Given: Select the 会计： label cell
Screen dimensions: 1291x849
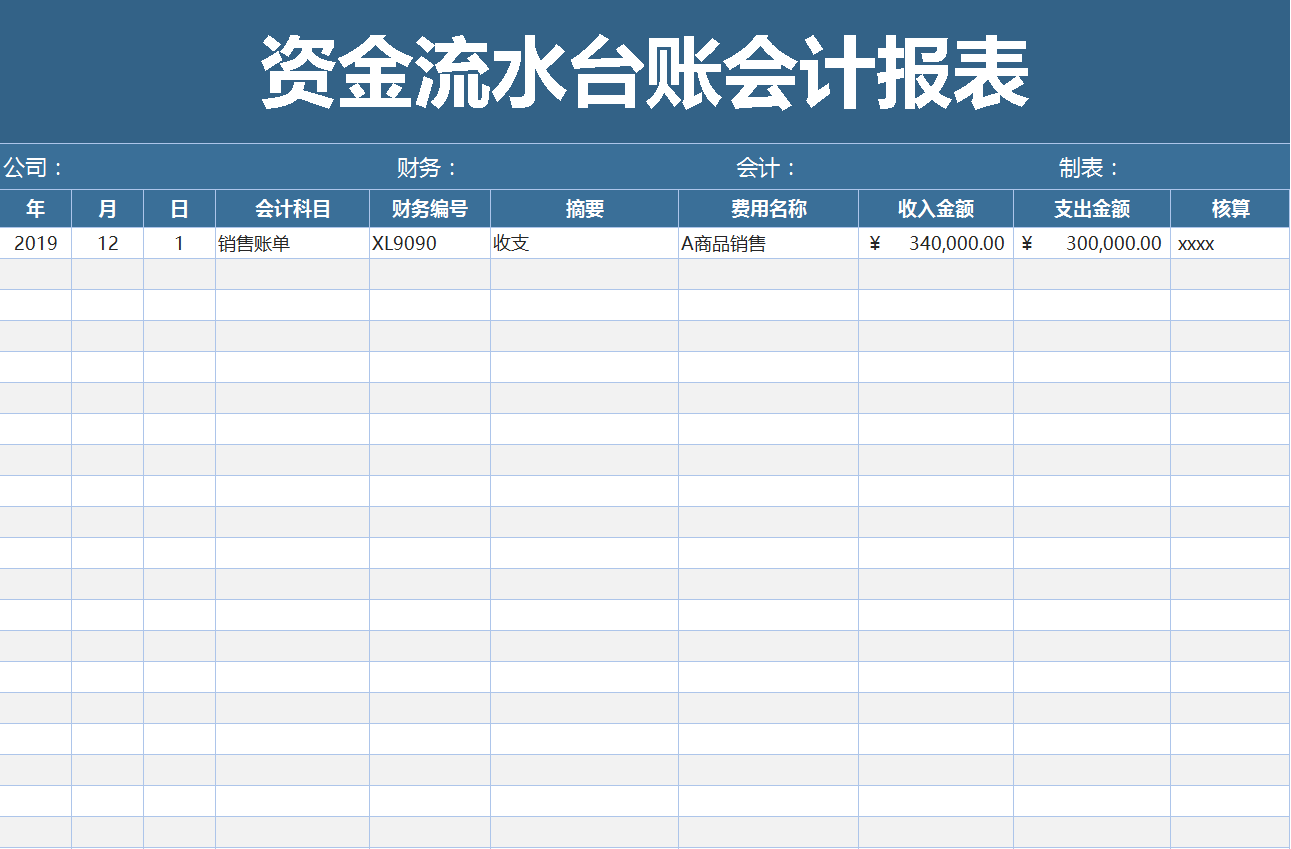Looking at the screenshot, I should click(x=767, y=168).
